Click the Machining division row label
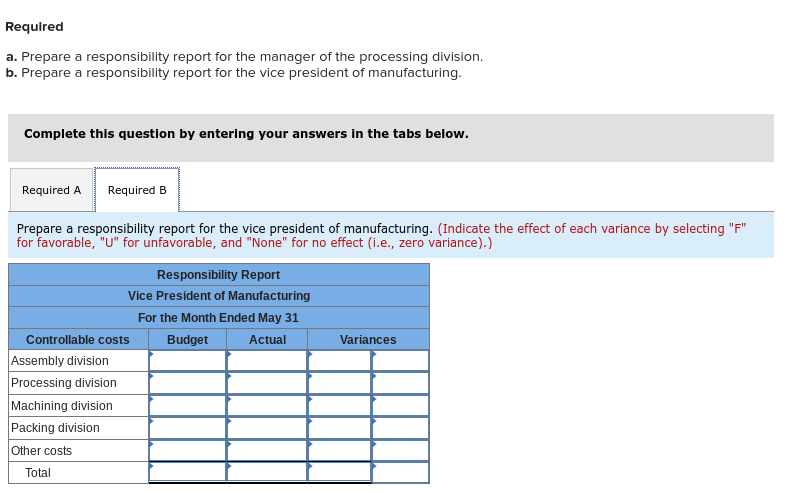 tap(62, 406)
